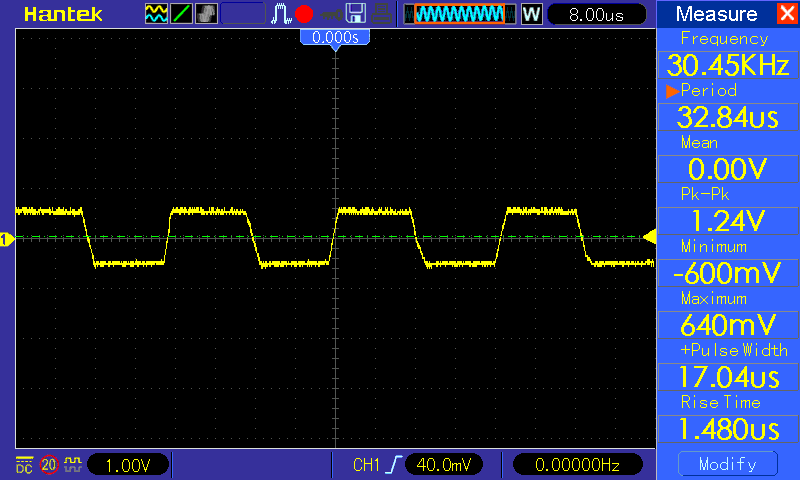
Task: Toggle the W window mode icon
Action: (532, 14)
